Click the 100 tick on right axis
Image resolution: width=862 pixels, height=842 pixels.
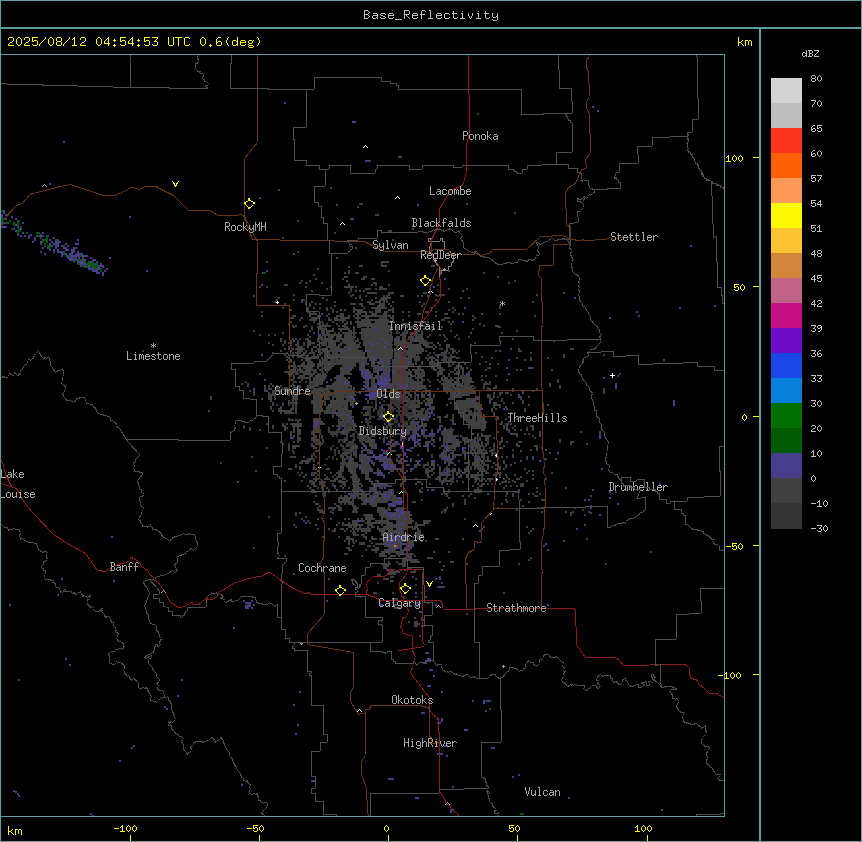click(x=734, y=158)
